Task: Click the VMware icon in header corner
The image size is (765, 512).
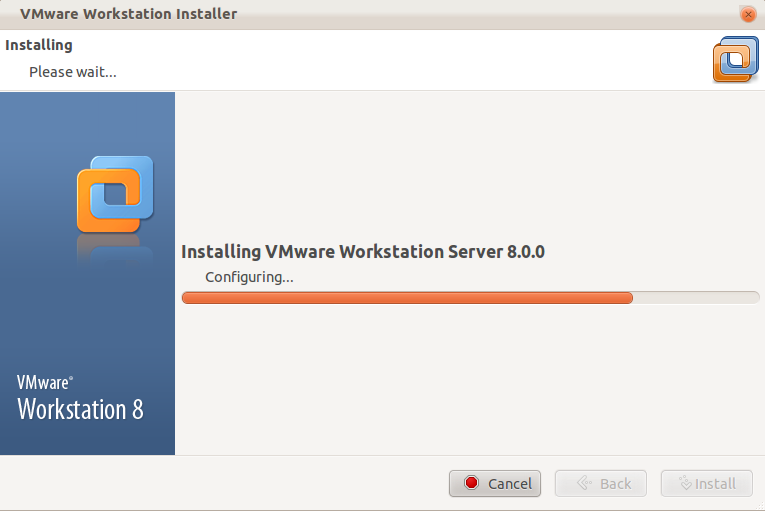Action: tap(736, 59)
